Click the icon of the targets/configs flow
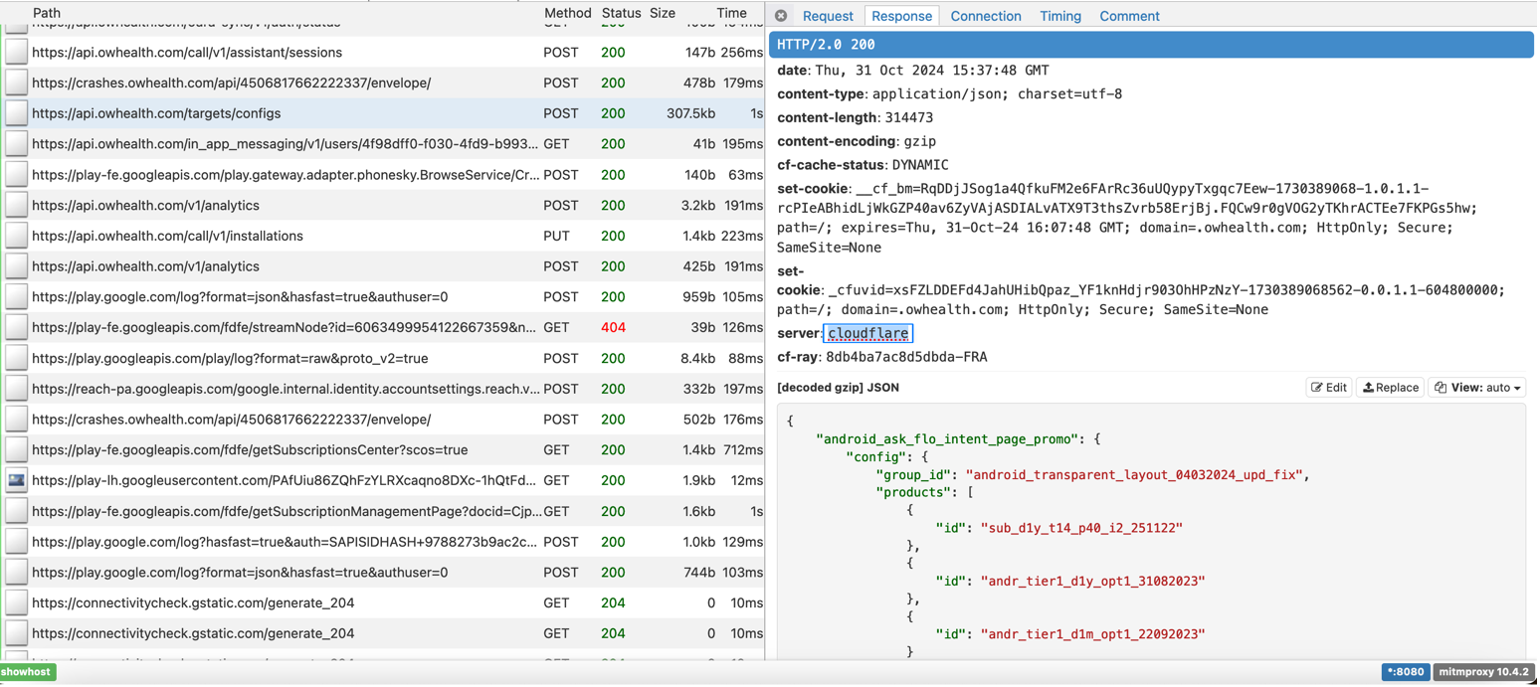This screenshot has height=687, width=1540. pyautogui.click(x=16, y=114)
